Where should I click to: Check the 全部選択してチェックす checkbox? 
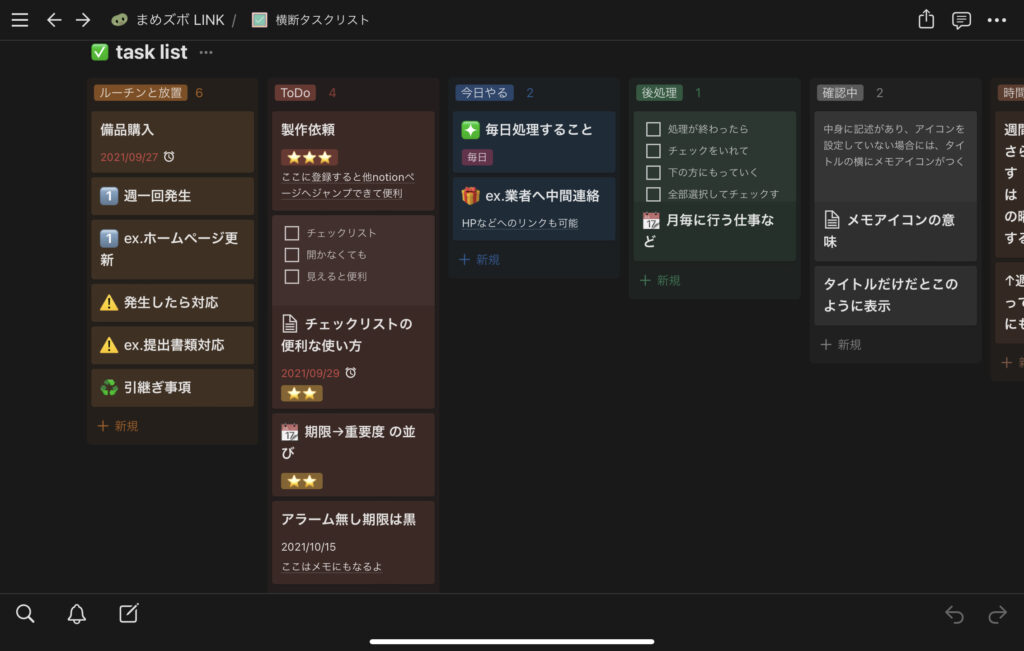coord(653,194)
